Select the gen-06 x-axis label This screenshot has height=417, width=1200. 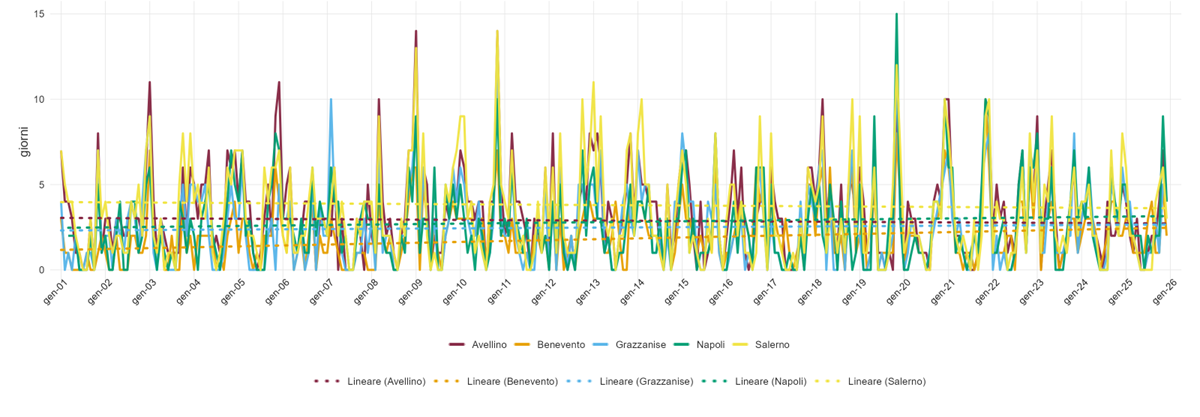(278, 291)
